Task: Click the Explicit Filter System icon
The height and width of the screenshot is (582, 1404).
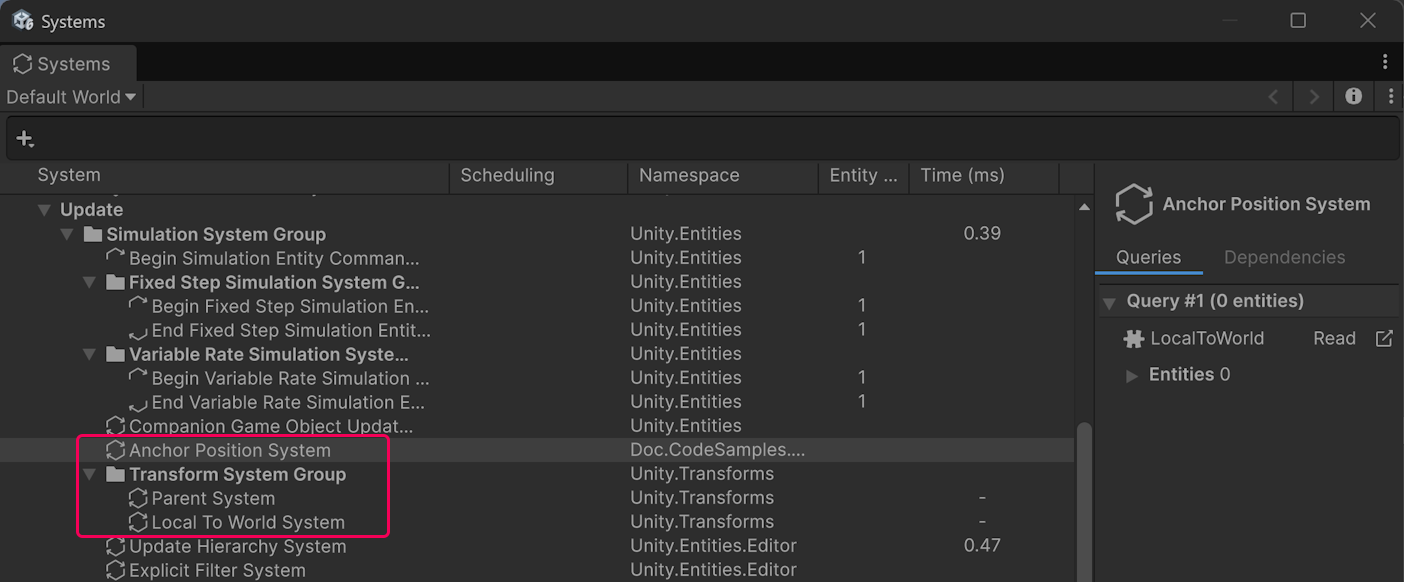Action: click(x=116, y=570)
